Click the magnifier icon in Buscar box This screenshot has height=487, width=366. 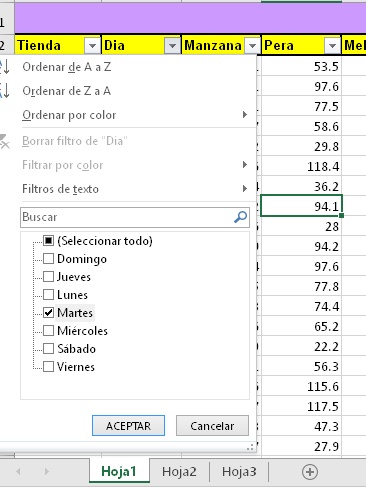[x=240, y=217]
